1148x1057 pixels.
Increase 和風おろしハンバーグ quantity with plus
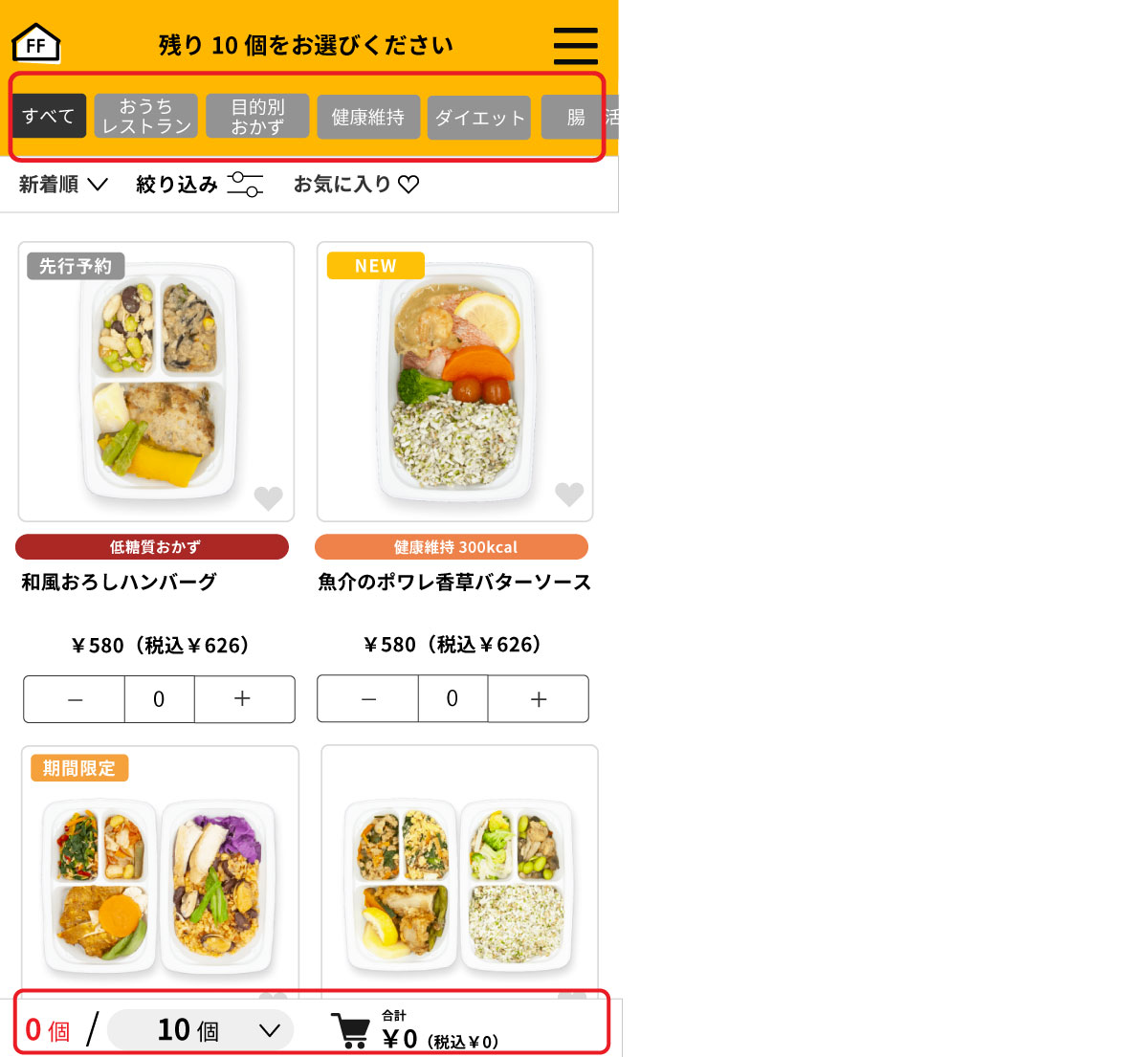[x=244, y=699]
